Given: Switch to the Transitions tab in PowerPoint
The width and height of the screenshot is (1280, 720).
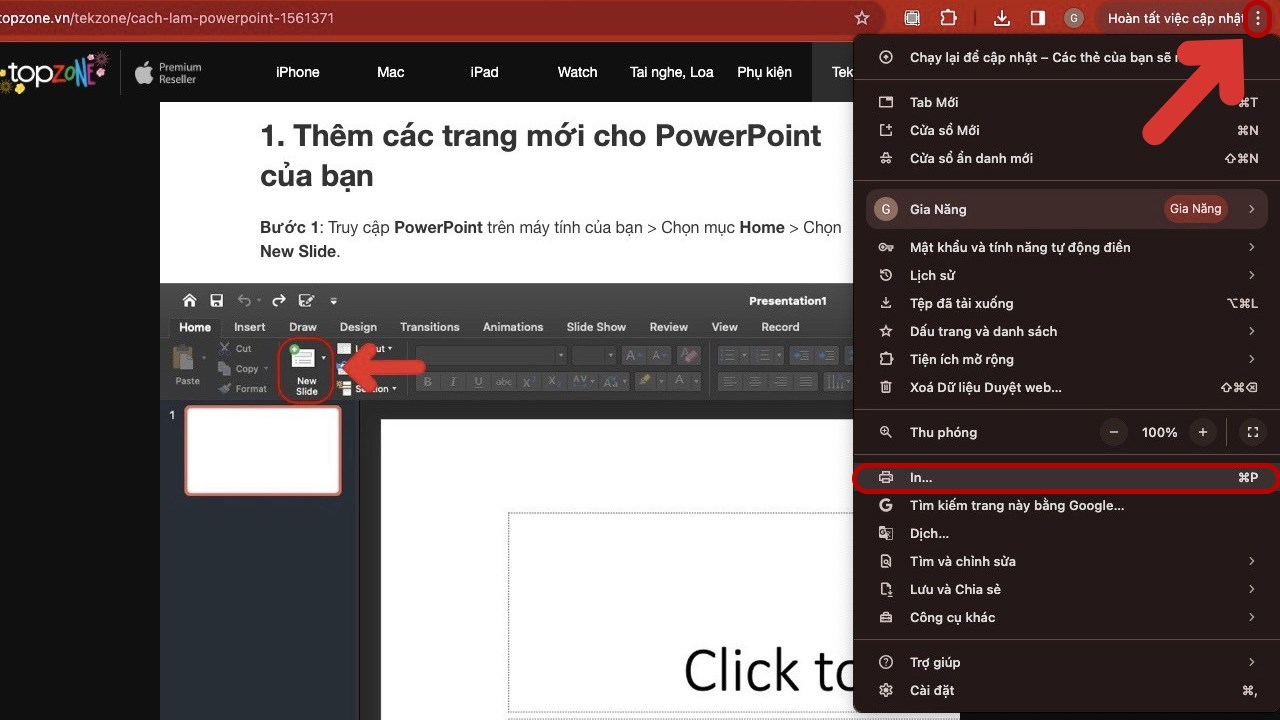Looking at the screenshot, I should tap(430, 327).
